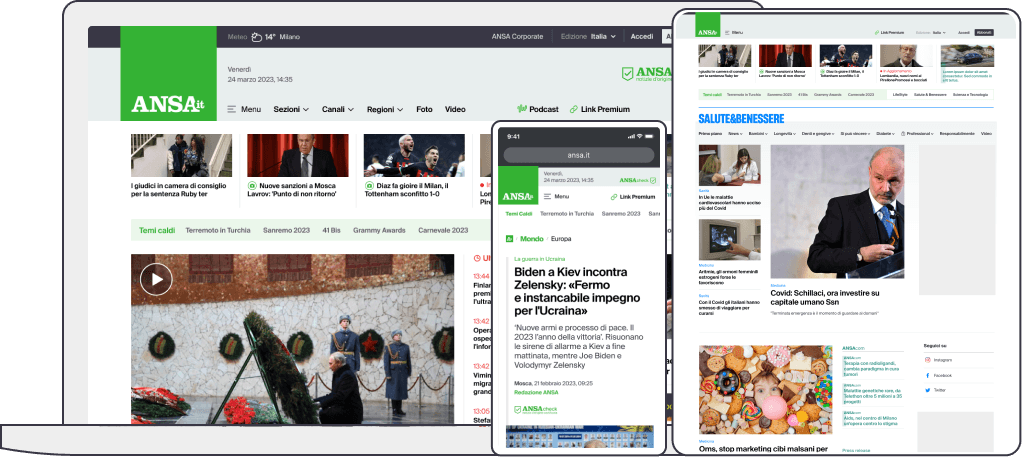Open Lavrov thumbnail on laptop
The height and width of the screenshot is (457, 1022).
click(298, 155)
